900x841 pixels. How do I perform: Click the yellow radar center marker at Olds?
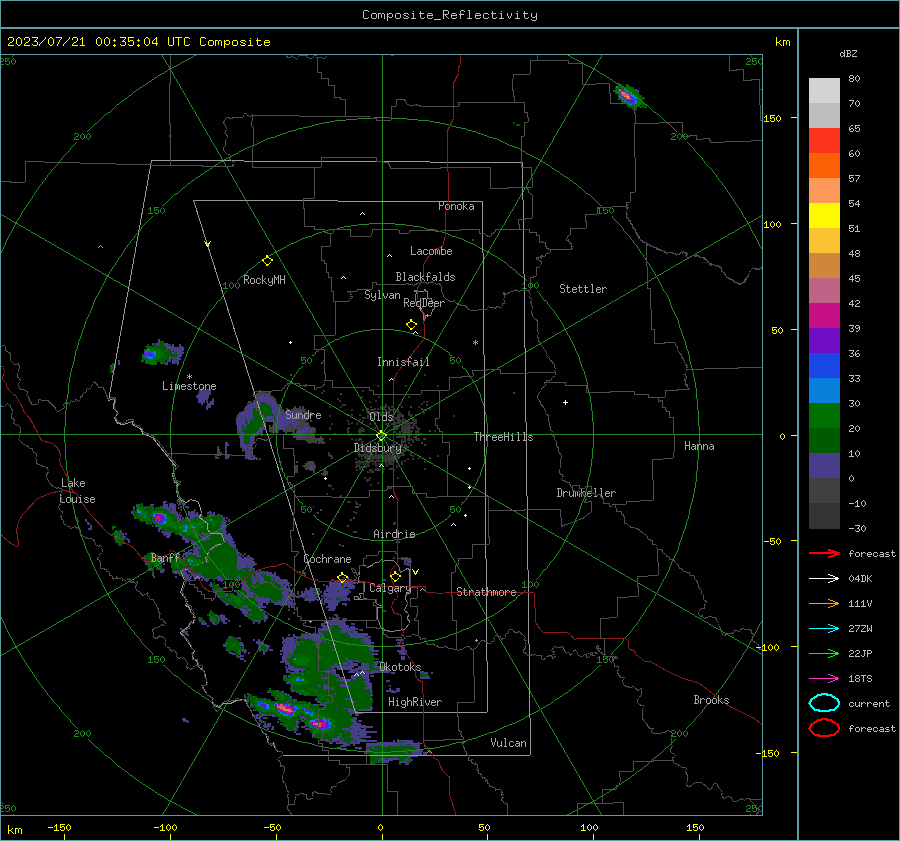click(x=381, y=435)
